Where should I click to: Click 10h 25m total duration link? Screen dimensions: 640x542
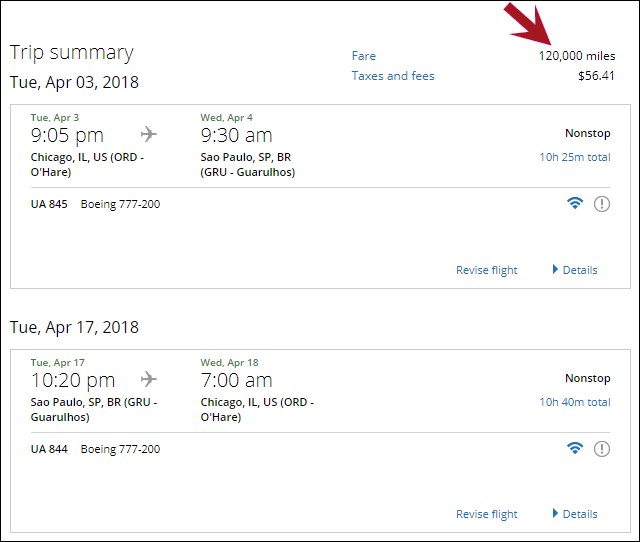tap(575, 157)
